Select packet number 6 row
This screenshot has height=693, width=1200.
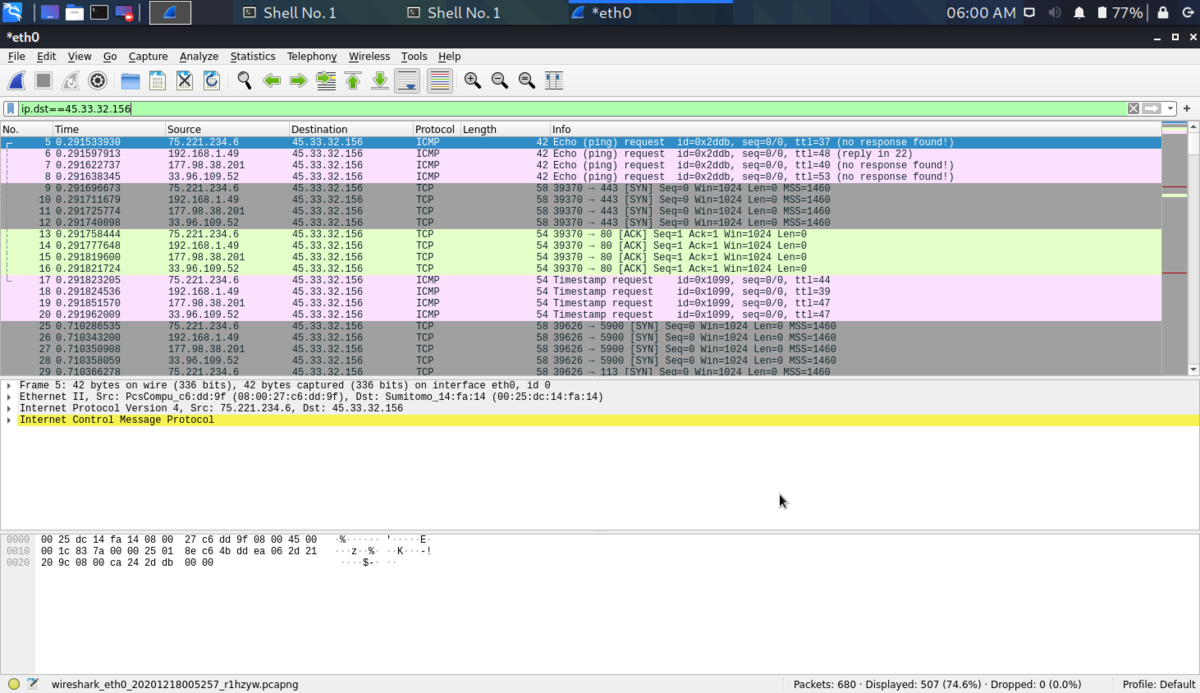click(581, 154)
